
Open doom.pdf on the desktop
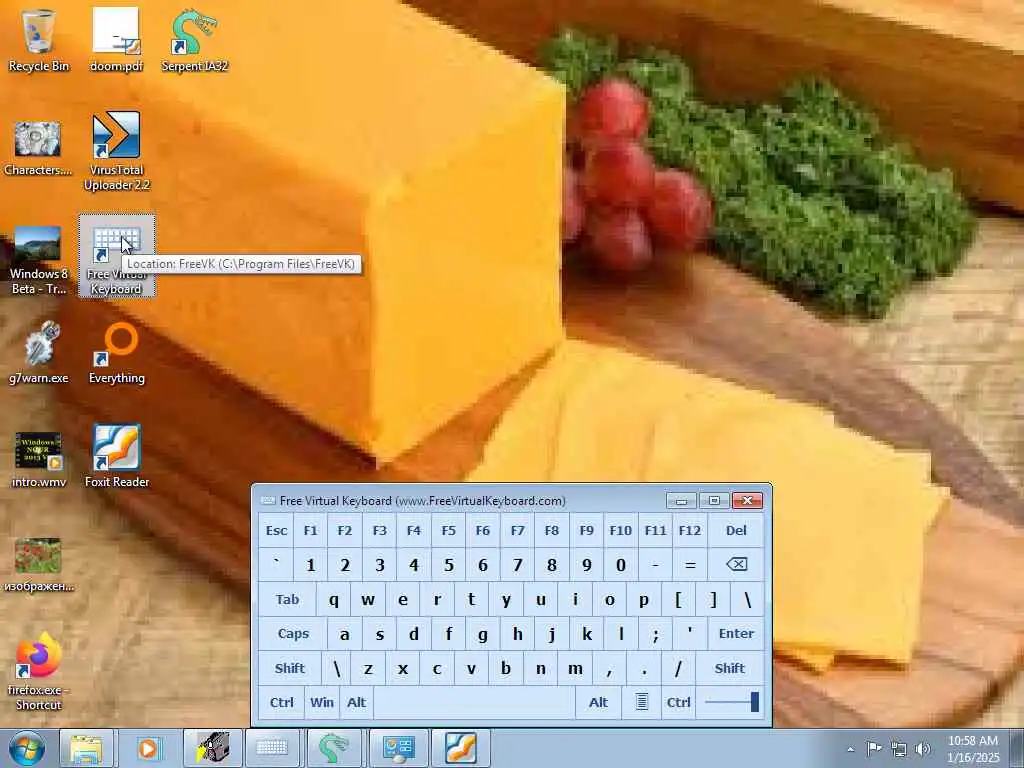[116, 39]
